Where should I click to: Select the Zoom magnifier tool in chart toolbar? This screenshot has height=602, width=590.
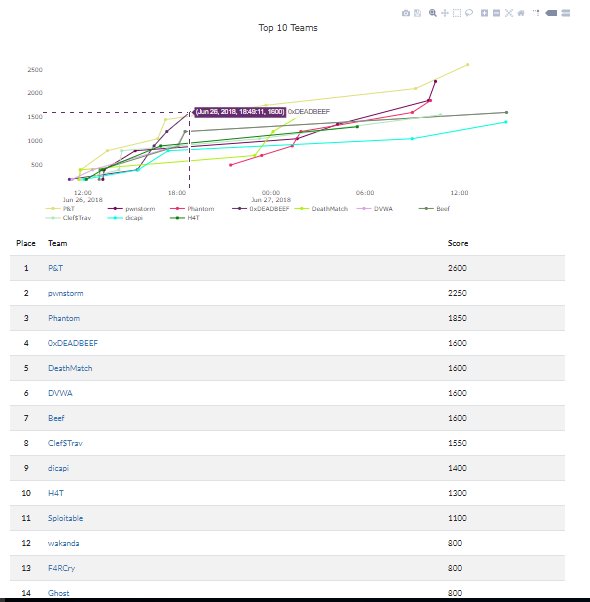click(433, 13)
